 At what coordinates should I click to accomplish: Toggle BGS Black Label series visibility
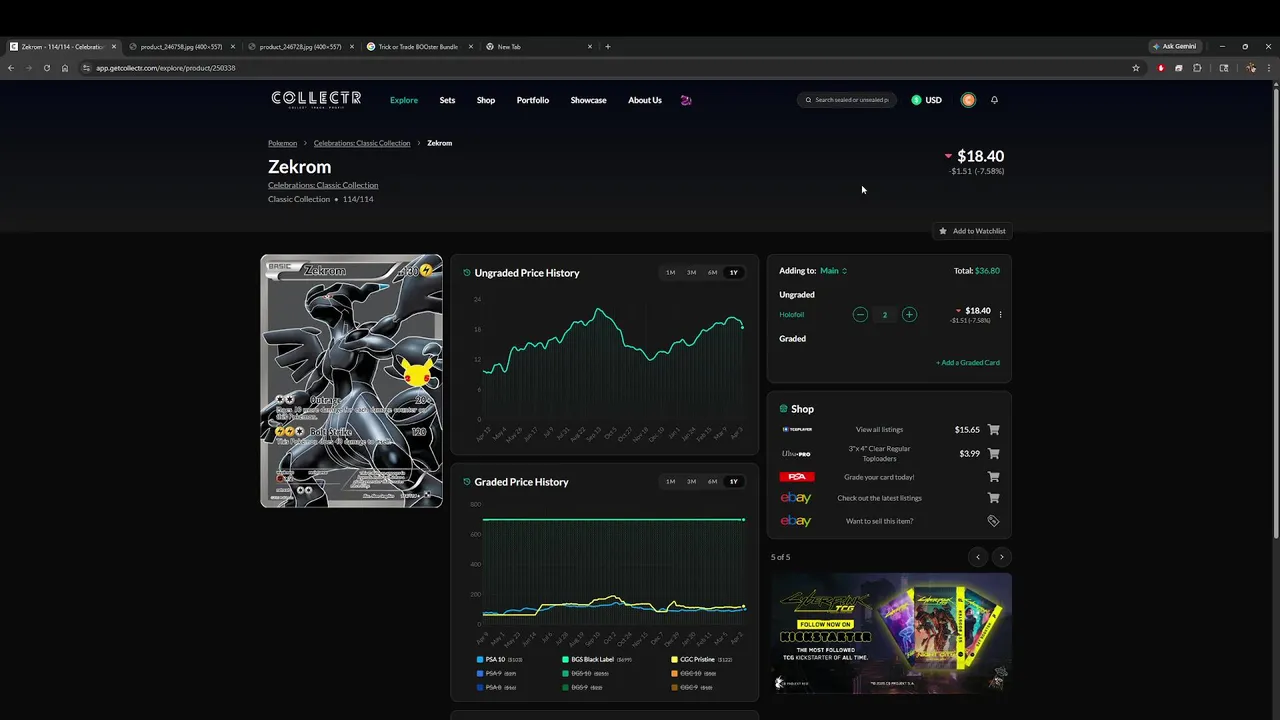click(596, 660)
